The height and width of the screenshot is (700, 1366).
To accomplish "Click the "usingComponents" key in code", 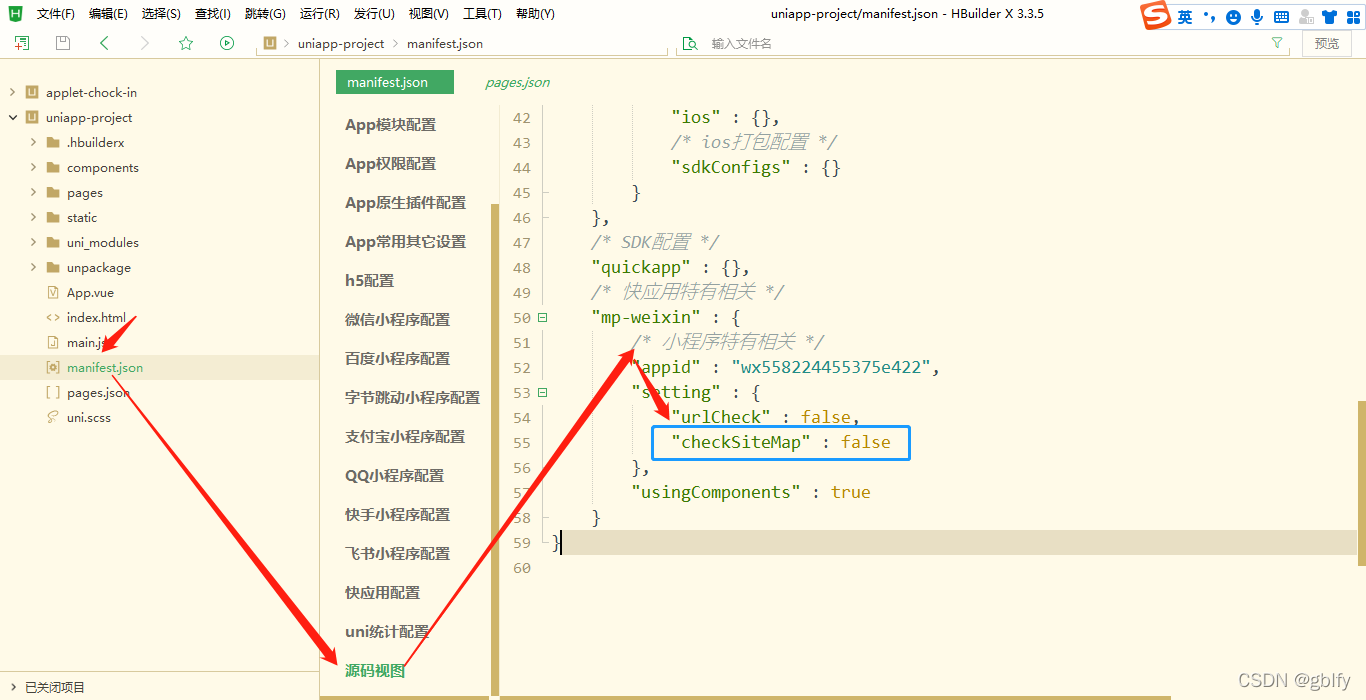I will (x=716, y=492).
